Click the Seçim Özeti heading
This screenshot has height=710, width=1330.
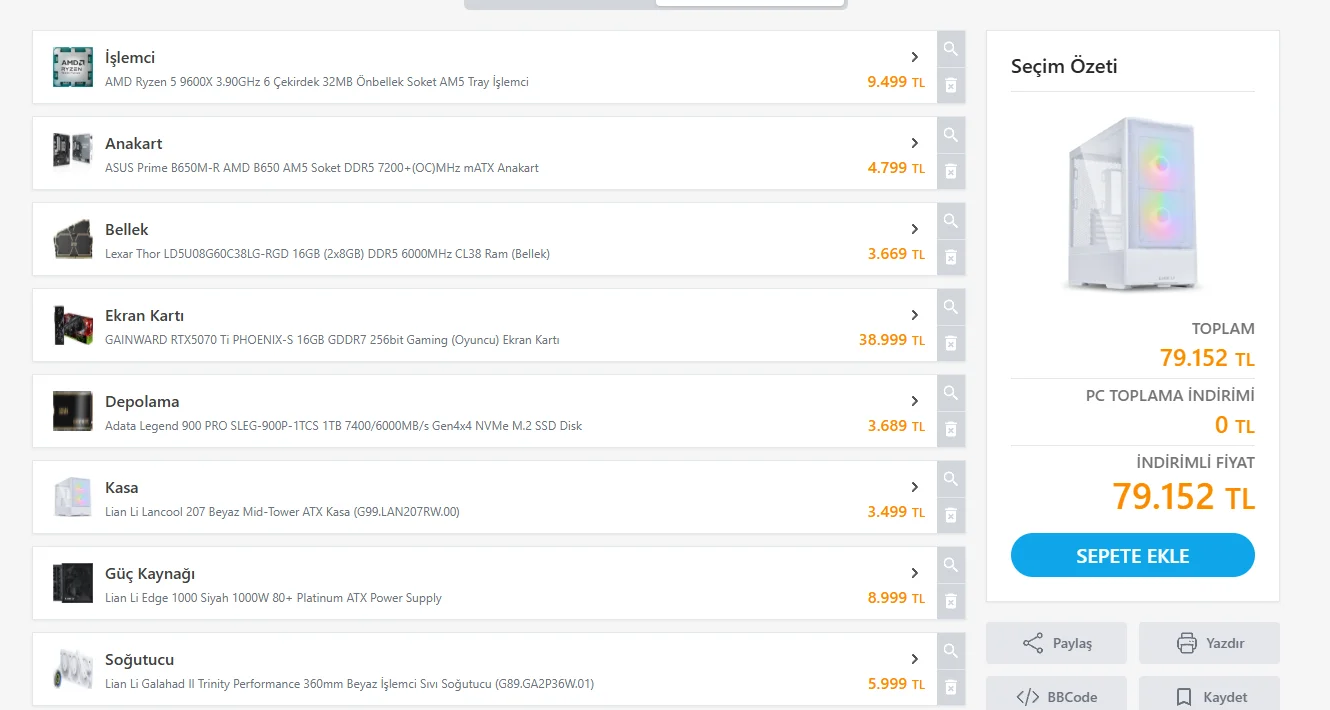[x=1064, y=67]
